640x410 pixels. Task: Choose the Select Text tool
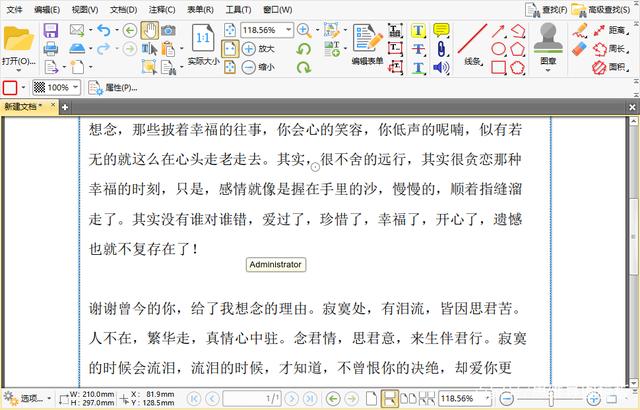coord(149,49)
